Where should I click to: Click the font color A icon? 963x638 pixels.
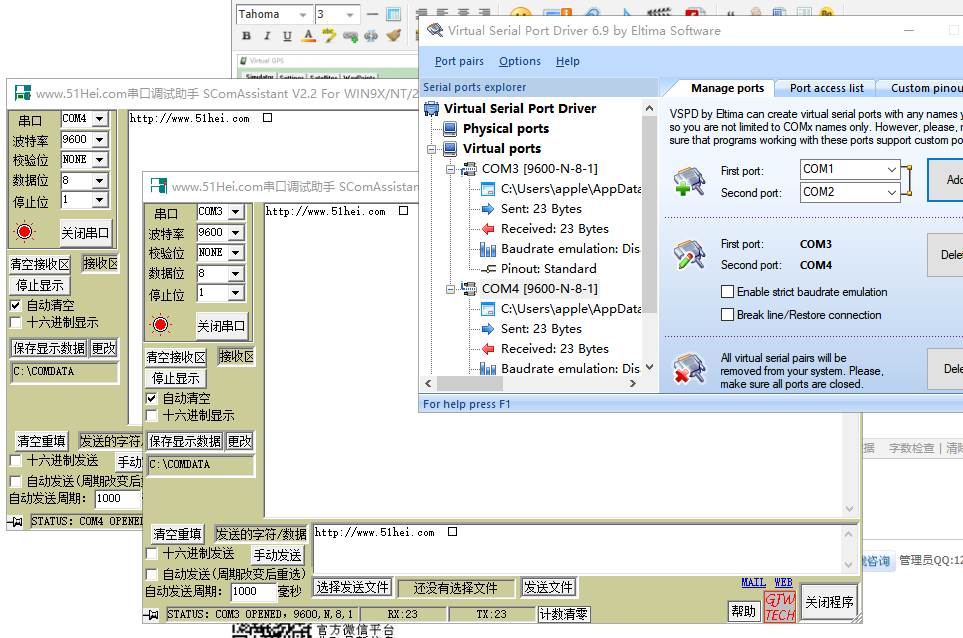point(308,36)
